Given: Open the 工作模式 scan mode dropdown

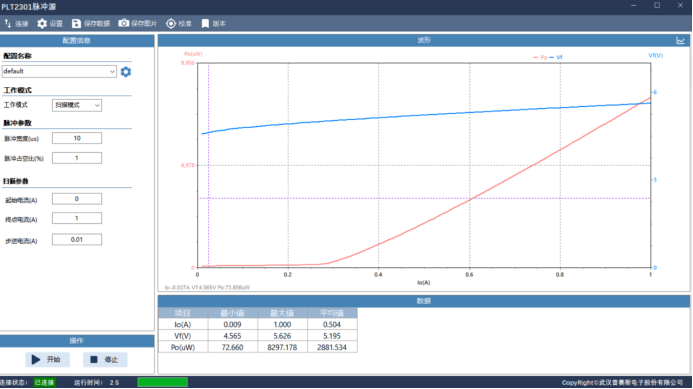Looking at the screenshot, I should [77, 105].
